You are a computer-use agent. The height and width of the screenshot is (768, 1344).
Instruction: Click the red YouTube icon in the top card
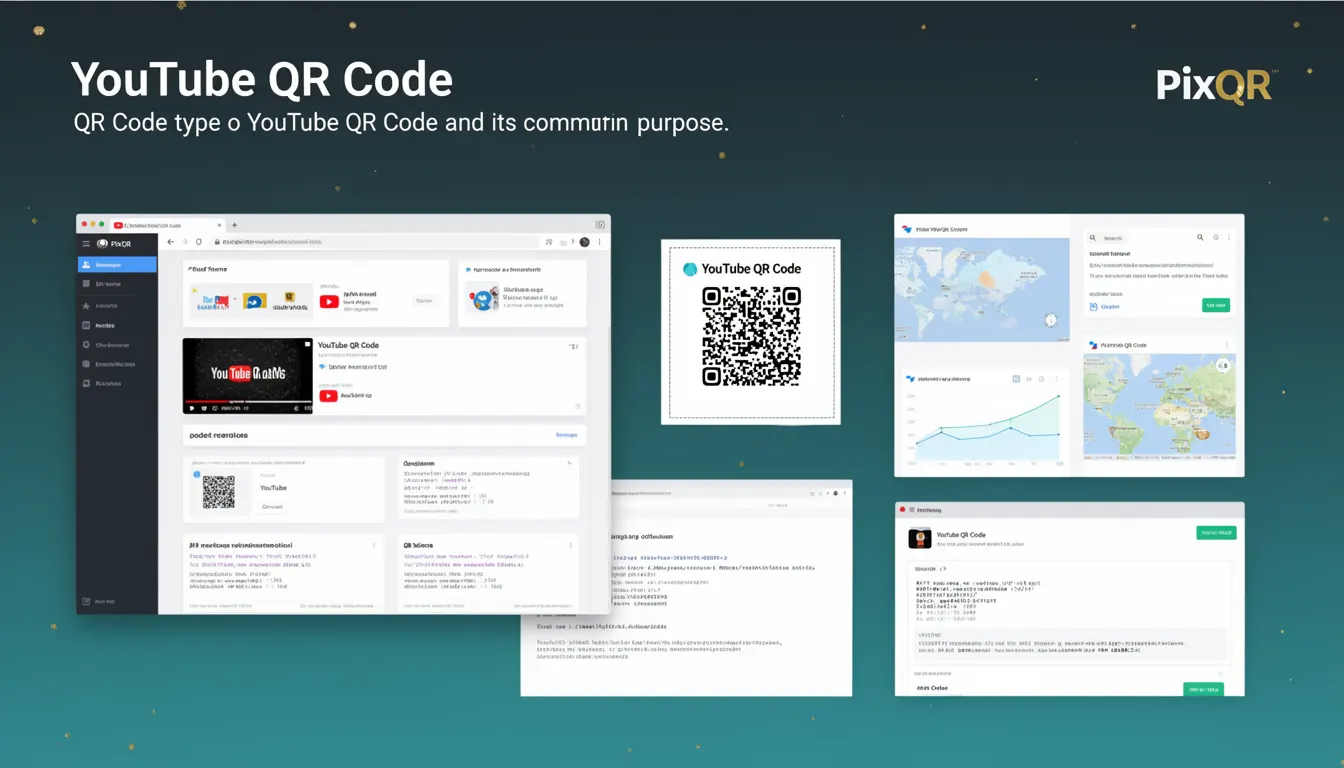pos(329,301)
